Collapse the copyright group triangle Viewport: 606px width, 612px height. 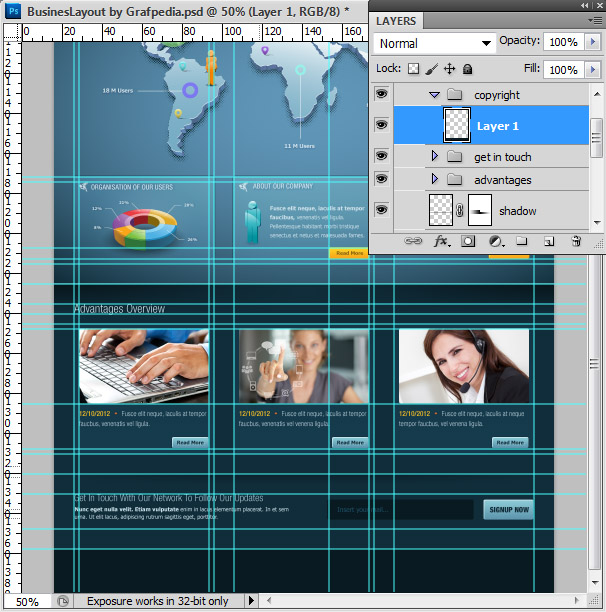point(434,94)
